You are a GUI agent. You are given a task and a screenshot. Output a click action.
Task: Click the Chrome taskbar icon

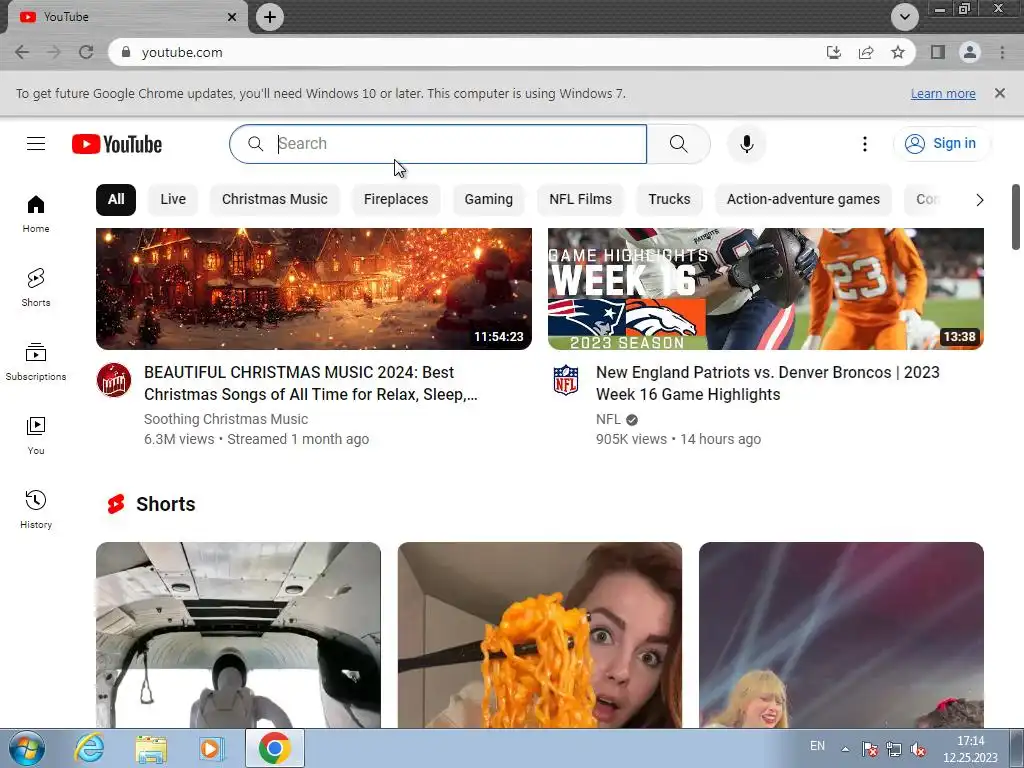(x=274, y=748)
